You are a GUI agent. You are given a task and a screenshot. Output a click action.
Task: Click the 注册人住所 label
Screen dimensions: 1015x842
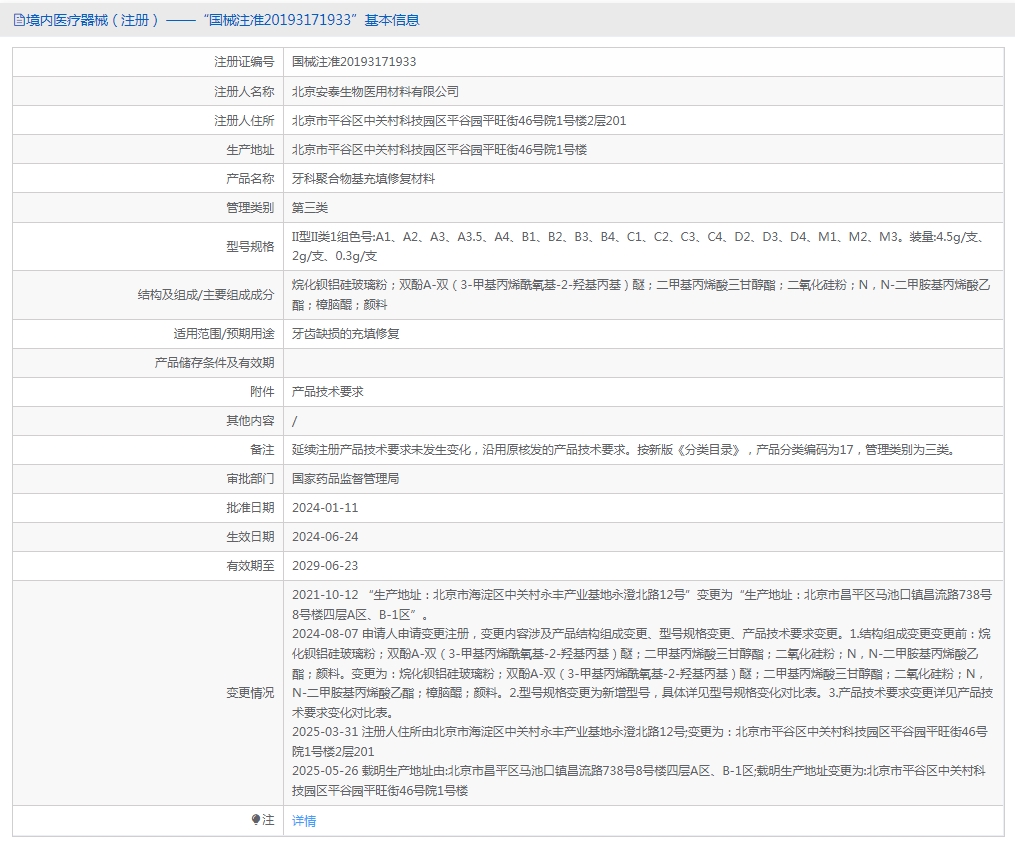pyautogui.click(x=244, y=120)
